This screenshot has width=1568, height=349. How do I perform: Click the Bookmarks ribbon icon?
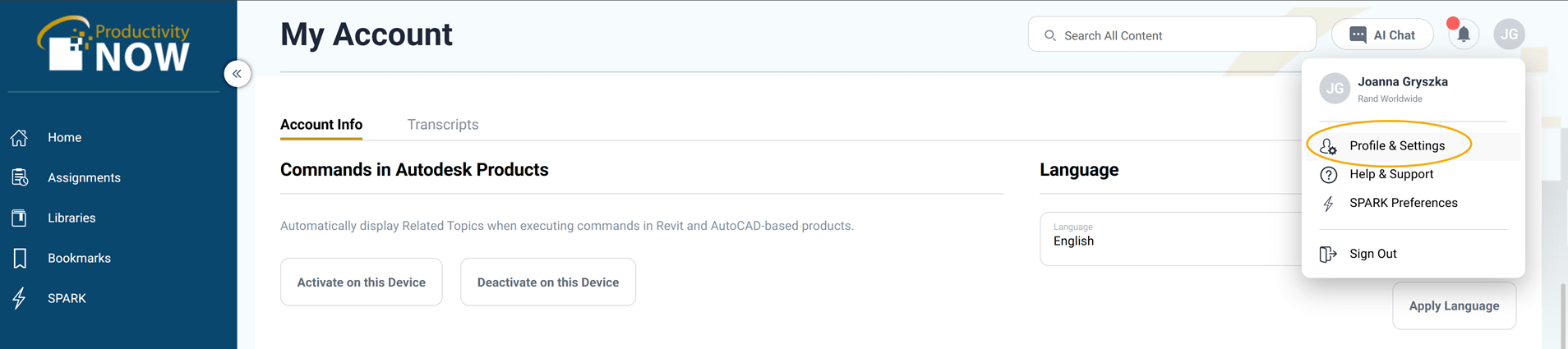[20, 258]
